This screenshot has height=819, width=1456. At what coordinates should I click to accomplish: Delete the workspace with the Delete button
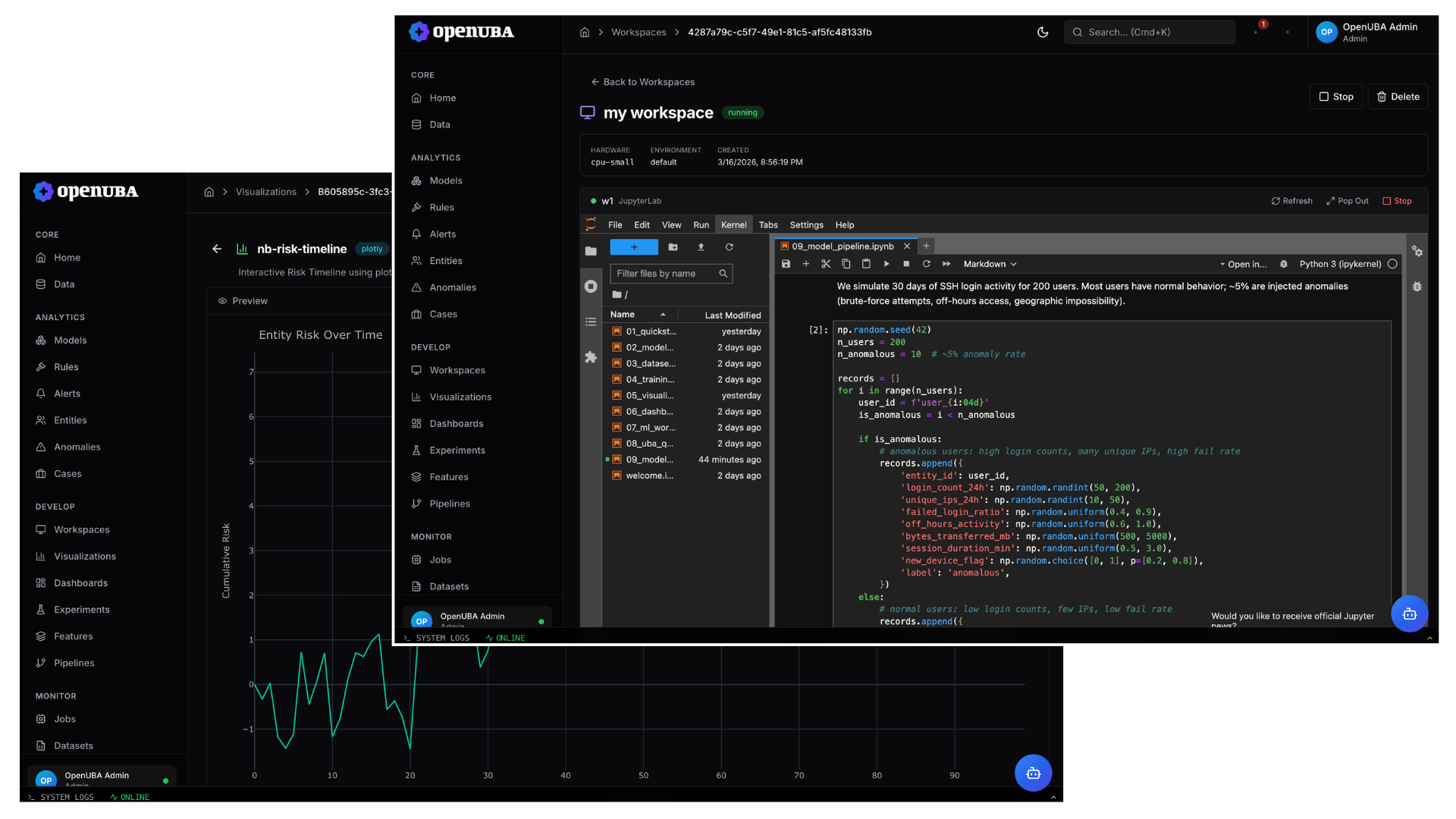1398,96
